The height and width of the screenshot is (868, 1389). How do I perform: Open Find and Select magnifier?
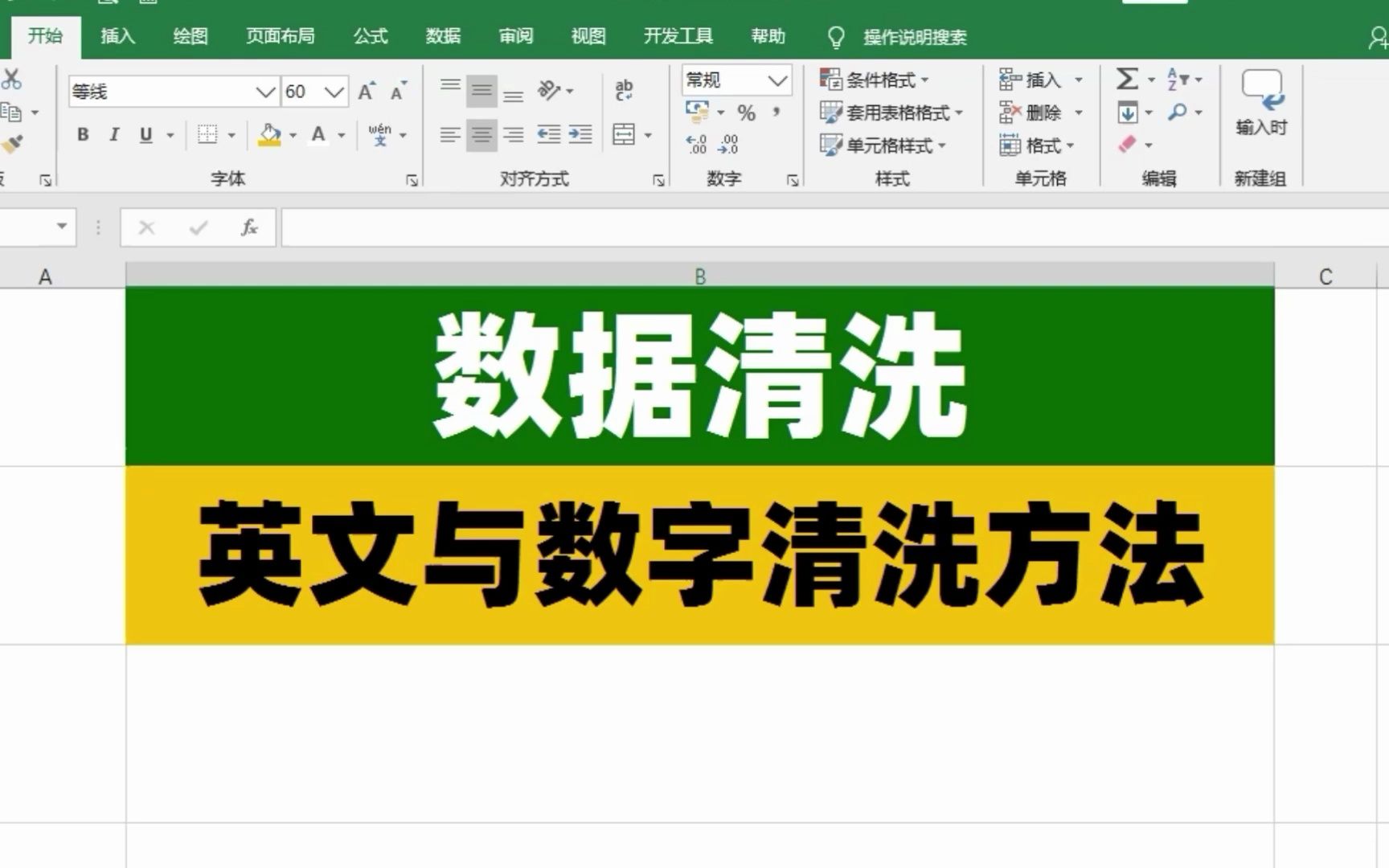pyautogui.click(x=1178, y=112)
